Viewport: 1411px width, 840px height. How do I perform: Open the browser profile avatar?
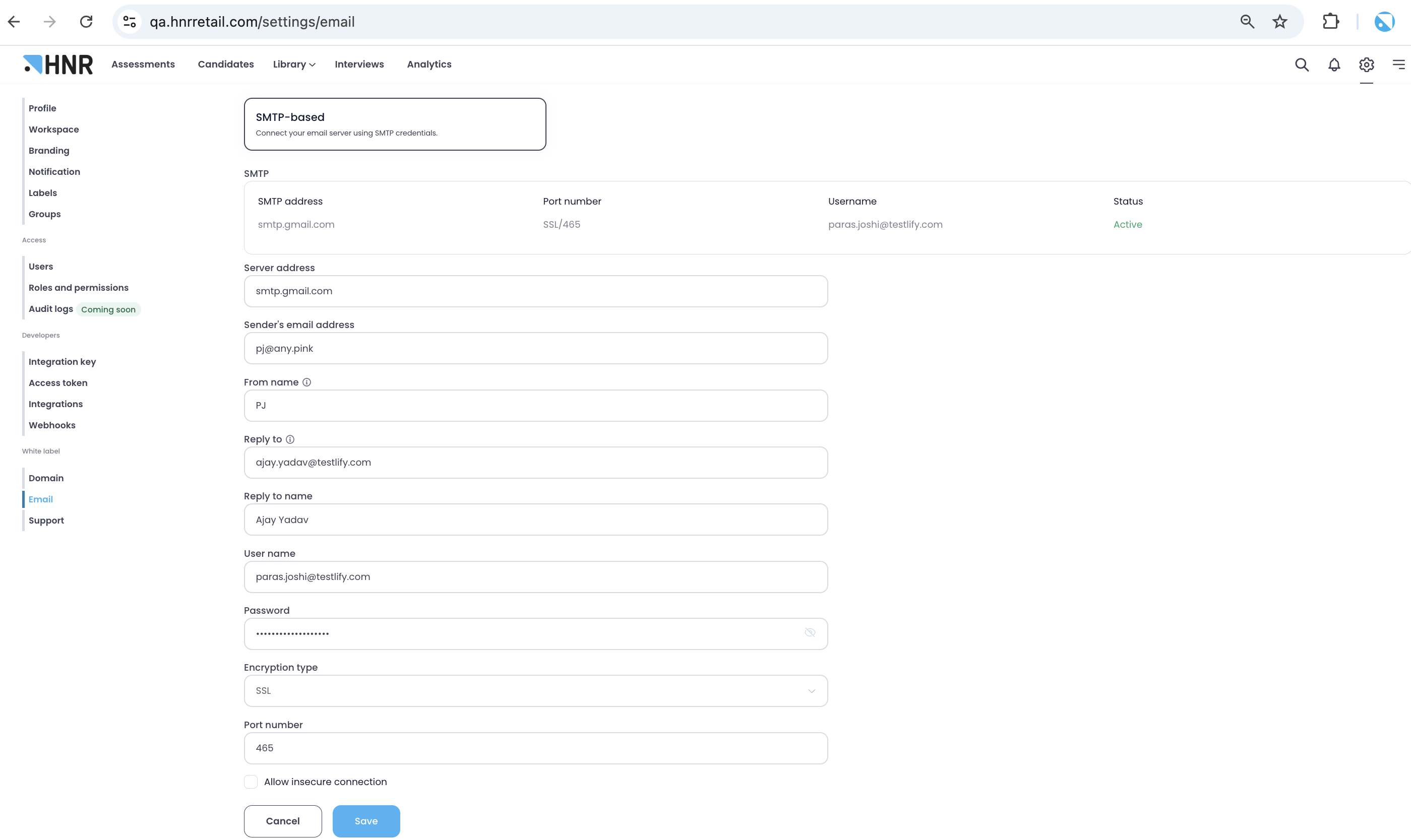point(1384,22)
